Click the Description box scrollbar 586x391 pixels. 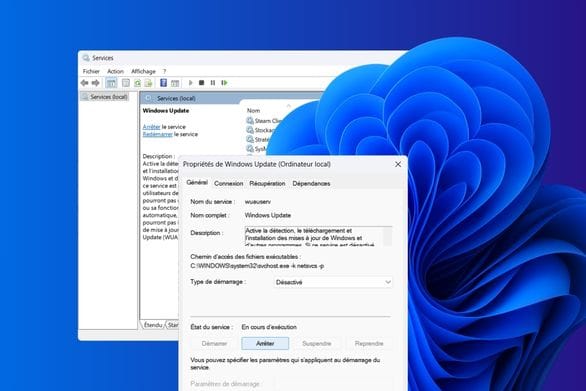388,236
